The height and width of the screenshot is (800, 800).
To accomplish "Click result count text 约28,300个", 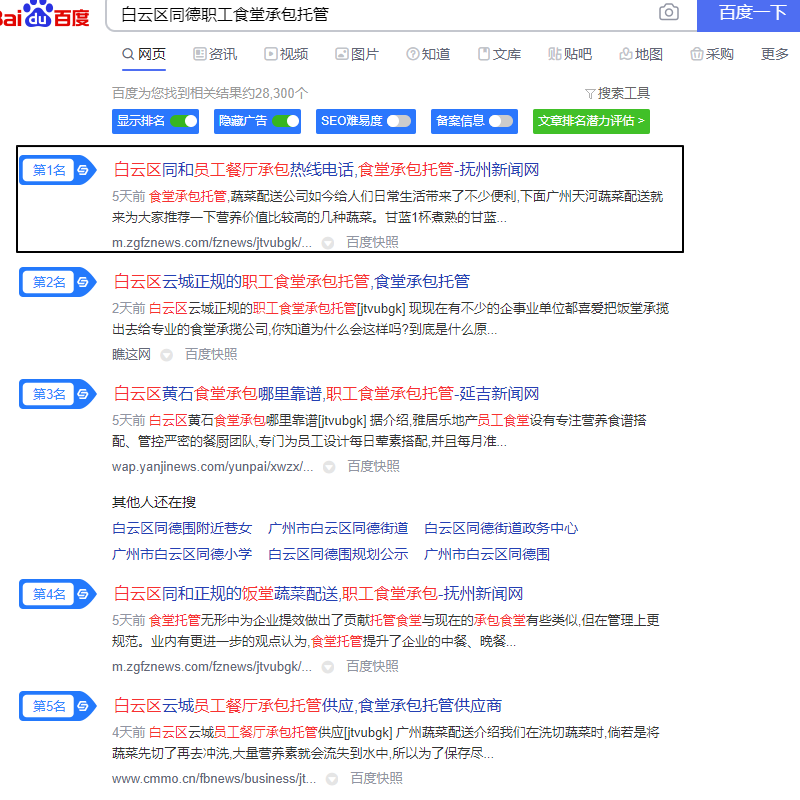I will [x=275, y=93].
